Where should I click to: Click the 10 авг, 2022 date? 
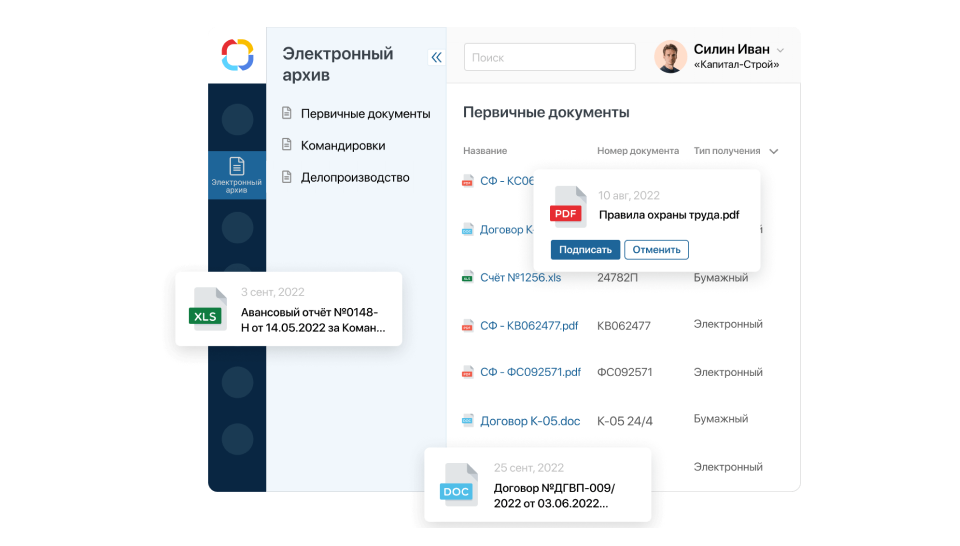629,196
